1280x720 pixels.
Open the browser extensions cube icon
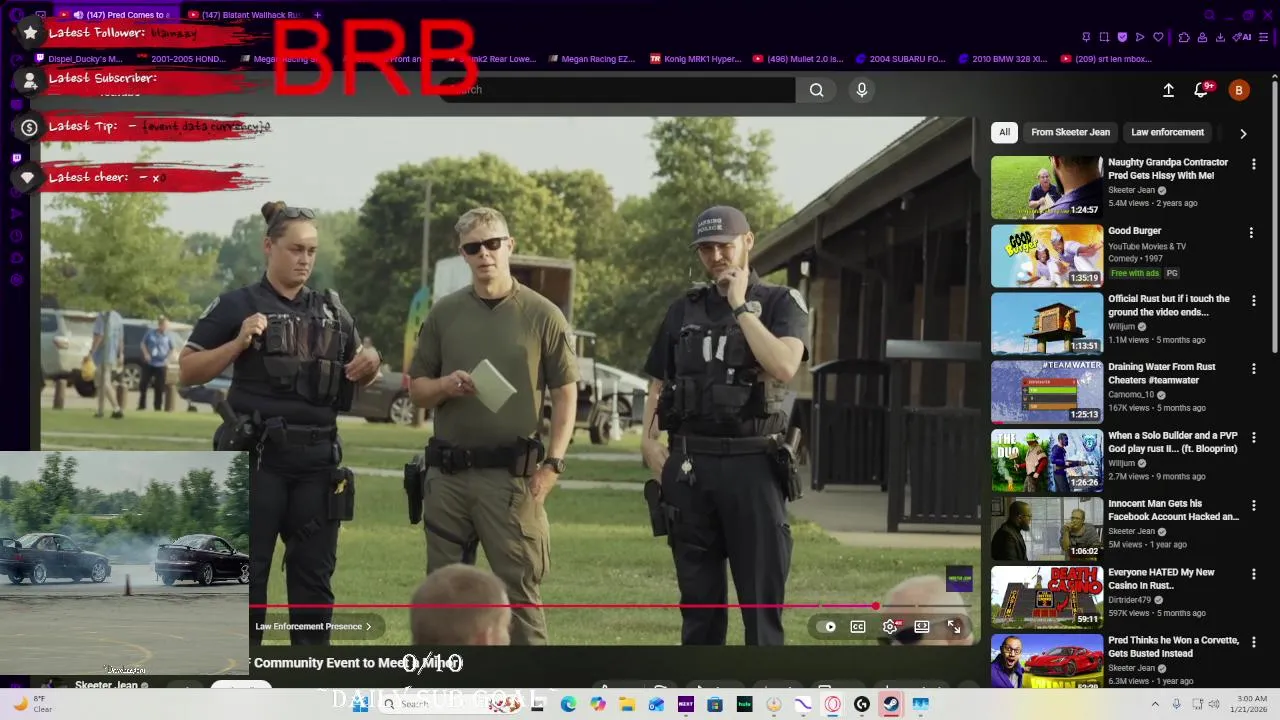1184,37
